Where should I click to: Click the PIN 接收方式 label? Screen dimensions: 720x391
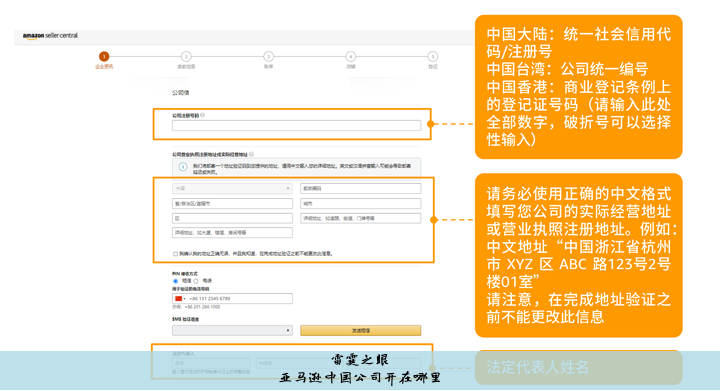pyautogui.click(x=185, y=274)
